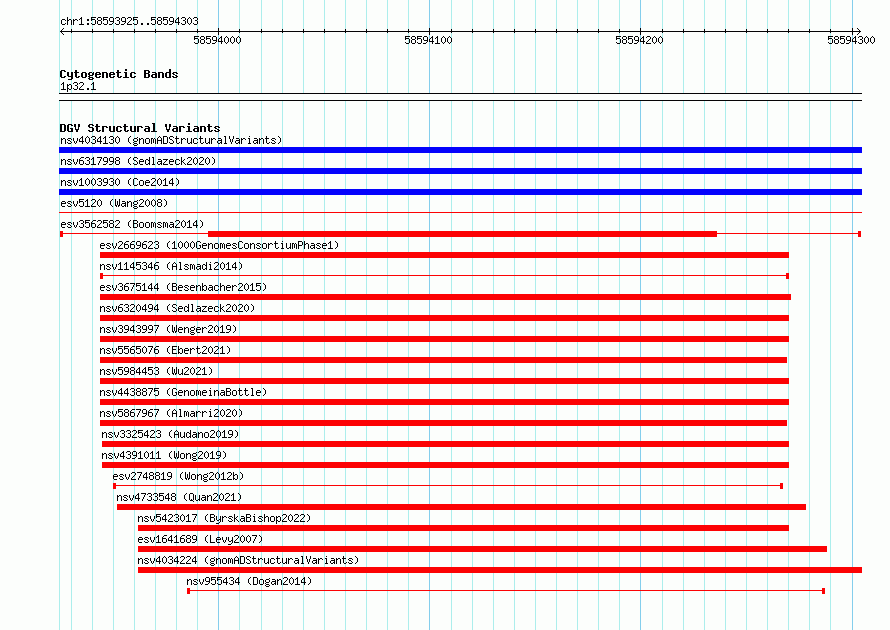Click the 58594200 ruler coordinate
The height and width of the screenshot is (630, 890).
(x=639, y=40)
